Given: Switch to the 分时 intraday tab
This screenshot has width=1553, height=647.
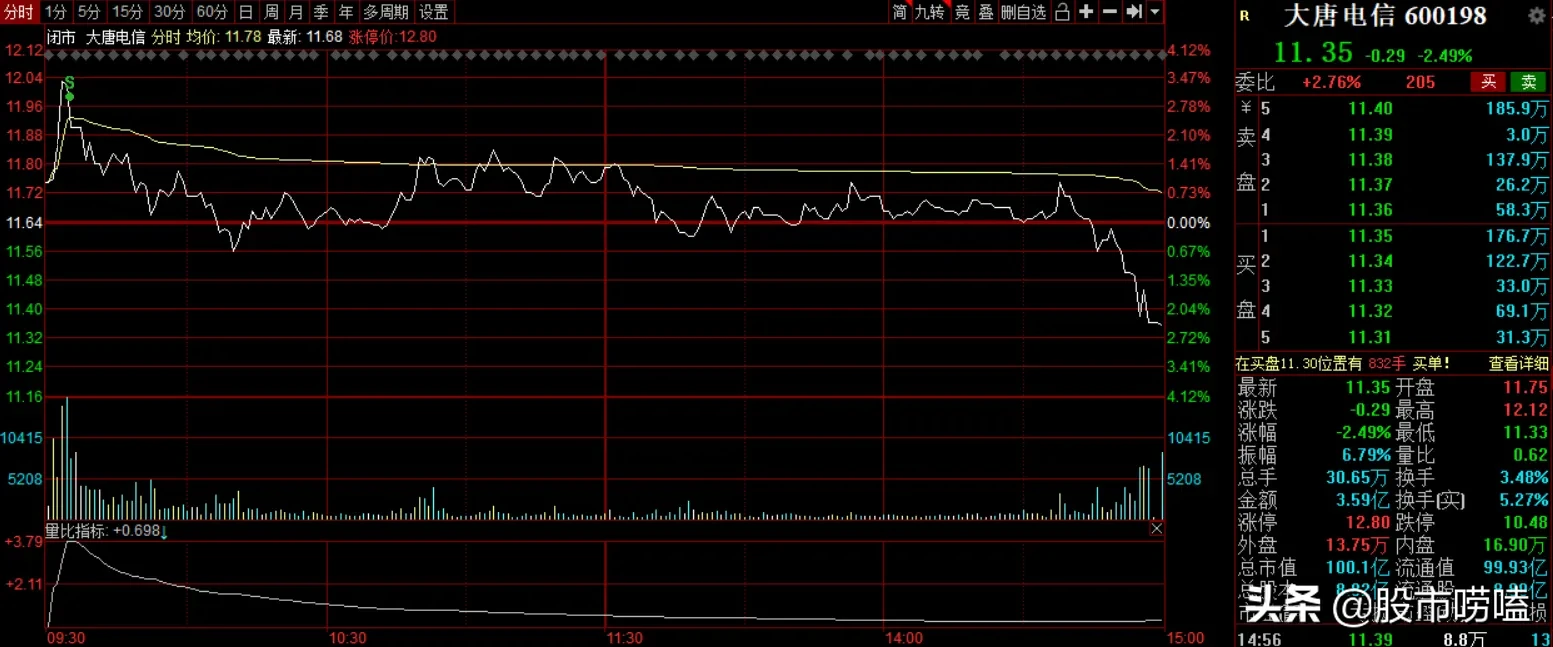Looking at the screenshot, I should point(20,12).
